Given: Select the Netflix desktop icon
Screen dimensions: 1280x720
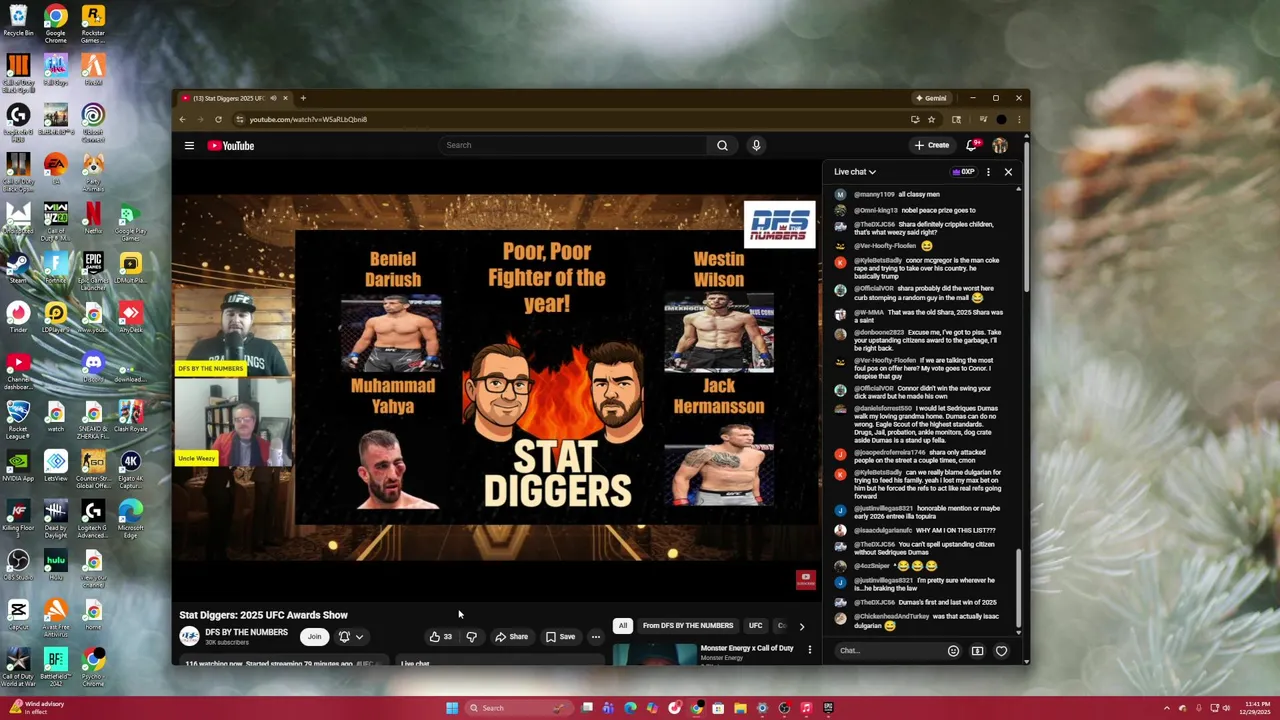Looking at the screenshot, I should (x=93, y=218).
